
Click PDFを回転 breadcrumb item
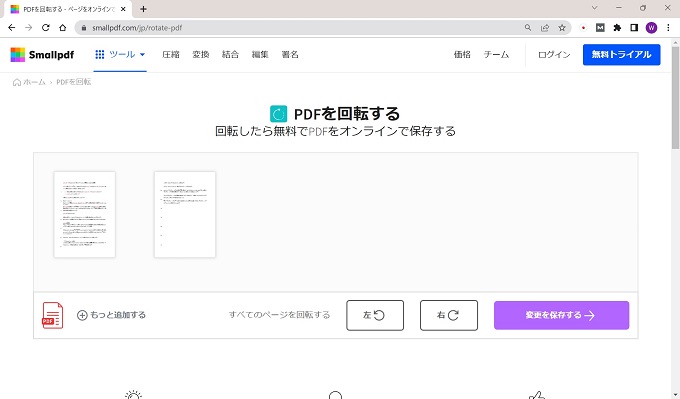tap(74, 82)
